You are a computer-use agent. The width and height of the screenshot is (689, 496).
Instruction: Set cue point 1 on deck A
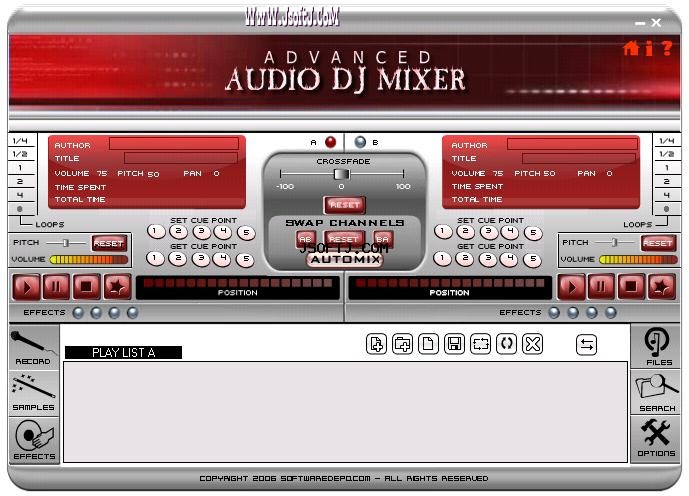[x=156, y=231]
